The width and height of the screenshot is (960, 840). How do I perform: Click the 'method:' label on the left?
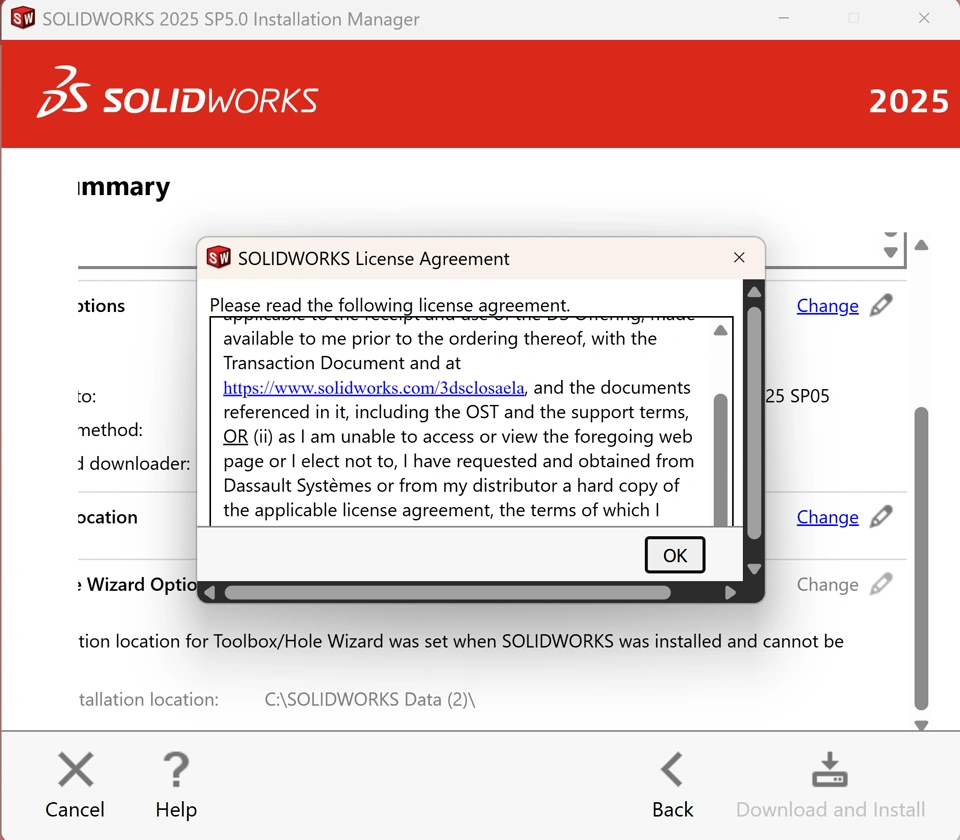(111, 430)
